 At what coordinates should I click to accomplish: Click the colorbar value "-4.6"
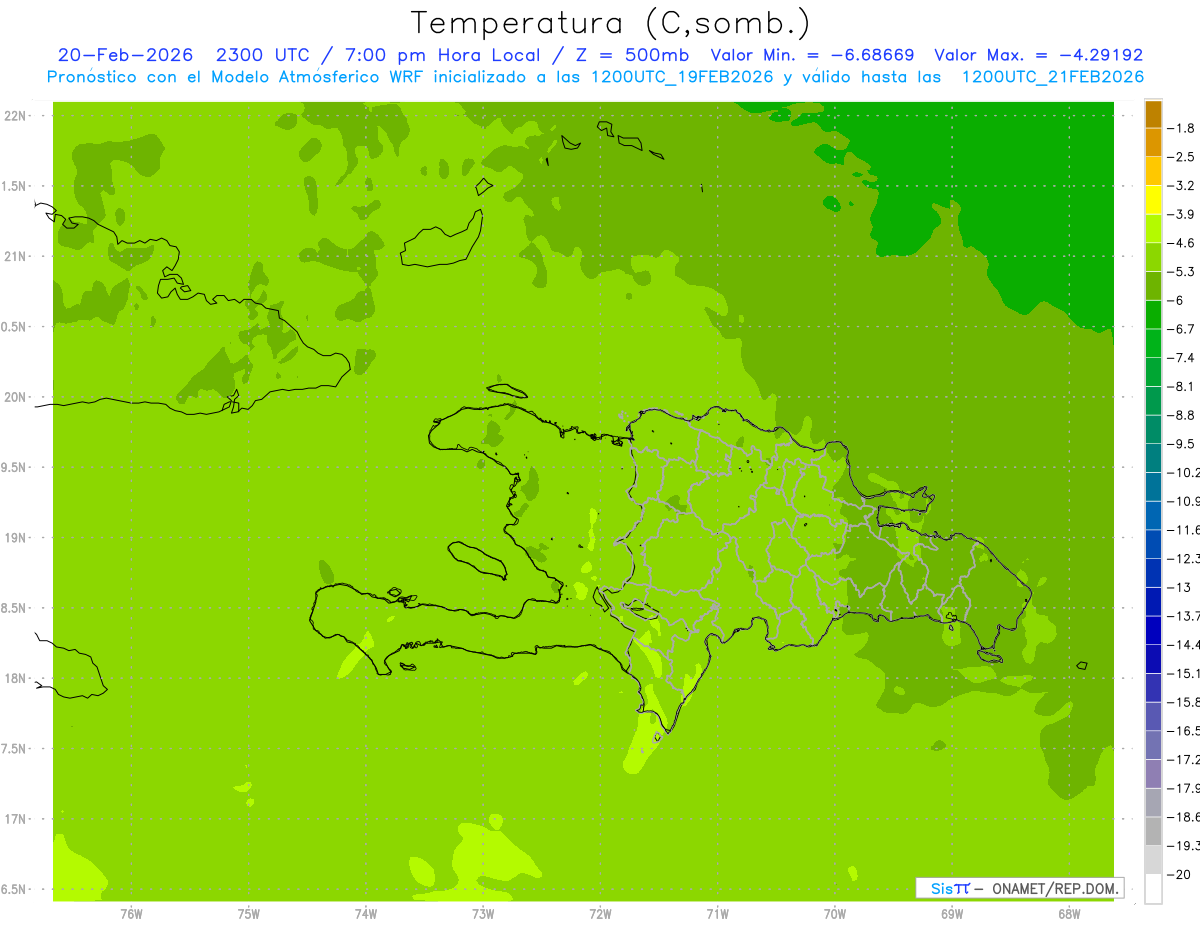pyautogui.click(x=1182, y=243)
